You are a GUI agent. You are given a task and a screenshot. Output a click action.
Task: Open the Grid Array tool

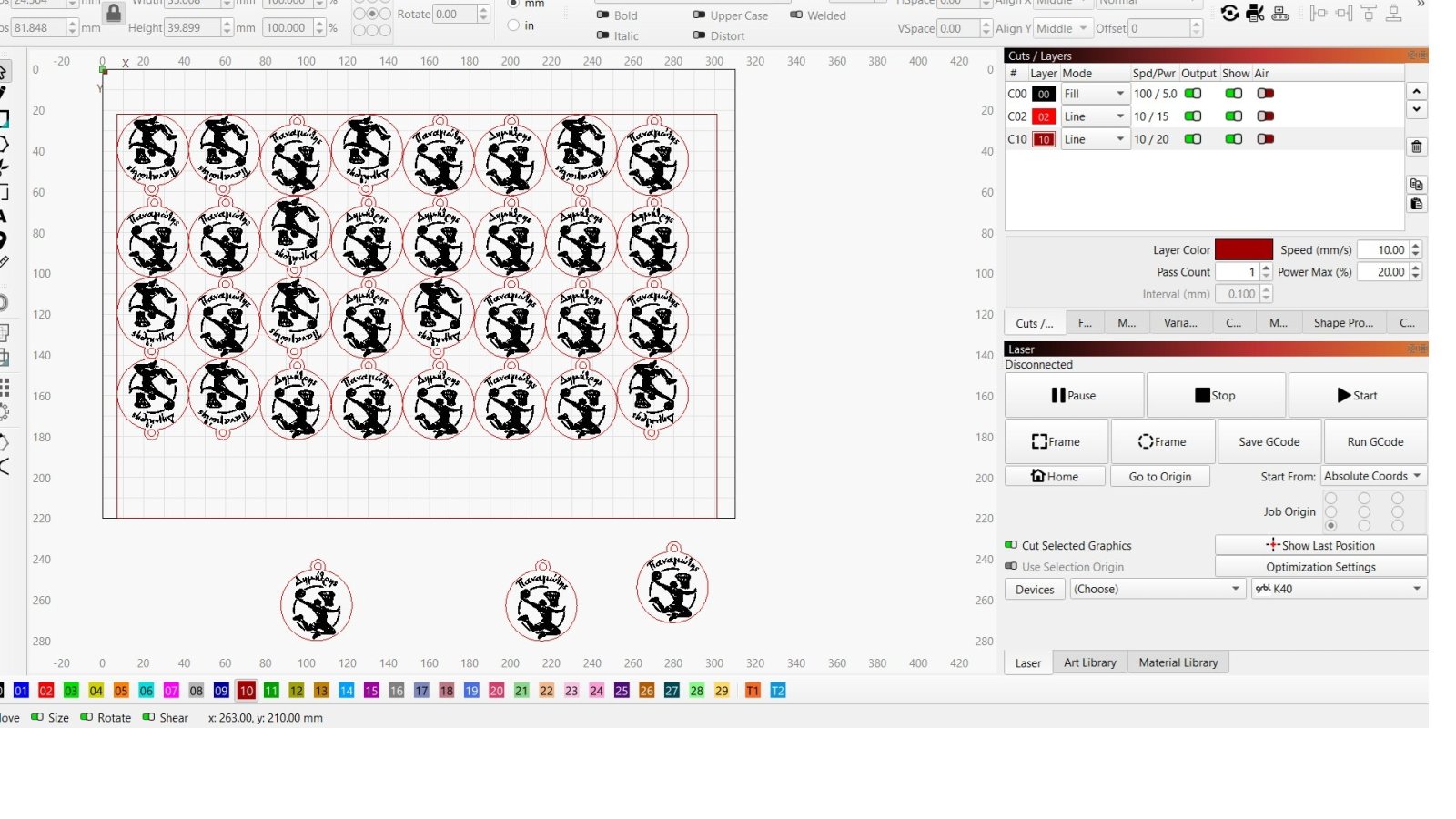tap(4, 389)
